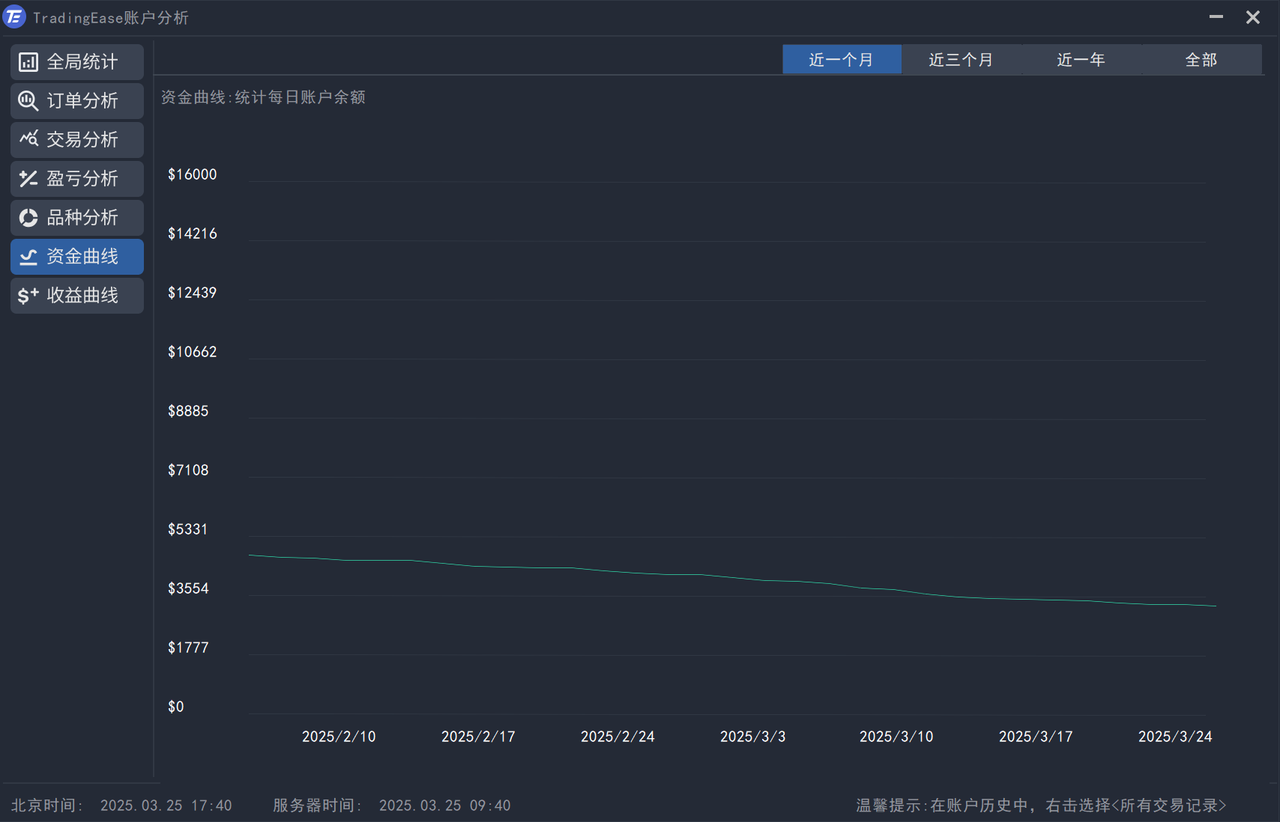Click the 北京时间 clock in status bar
Screen dimensions: 1280x822
[x=166, y=806]
